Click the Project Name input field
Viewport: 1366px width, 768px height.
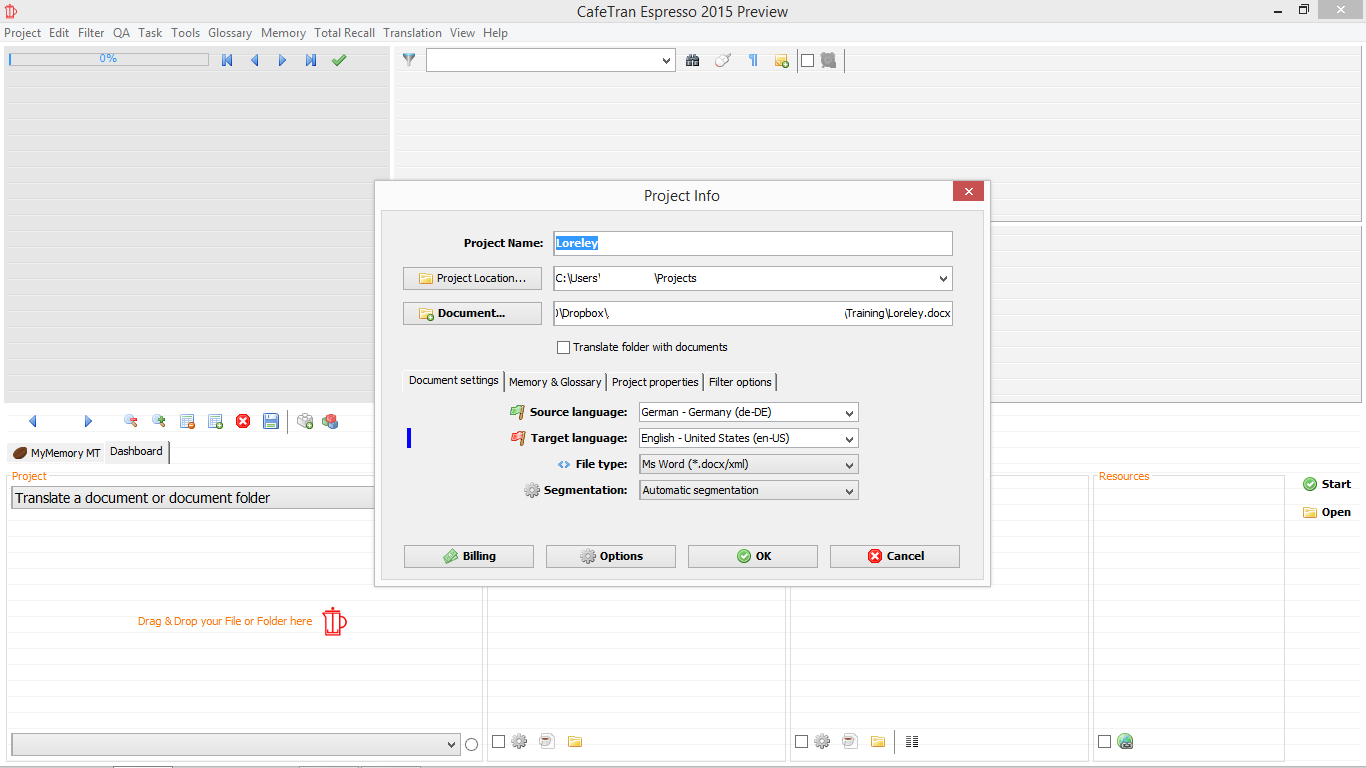click(752, 243)
